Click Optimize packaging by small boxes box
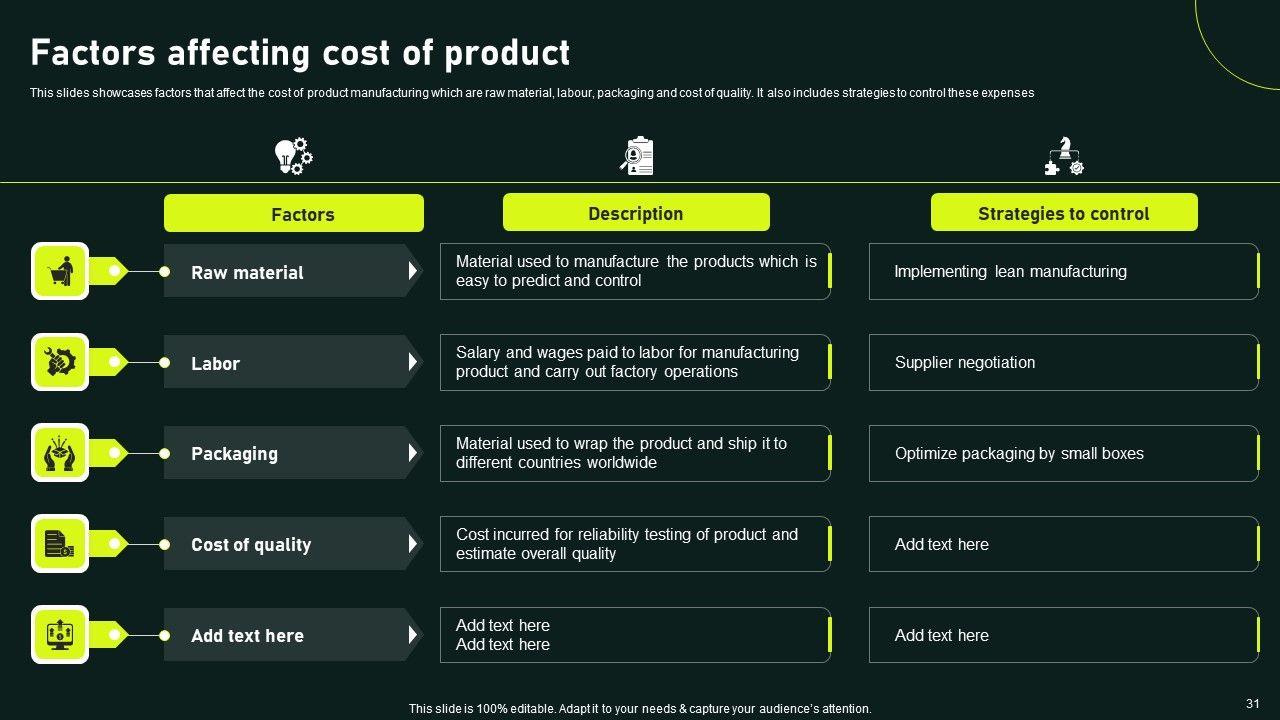This screenshot has width=1280, height=720. pos(1063,453)
